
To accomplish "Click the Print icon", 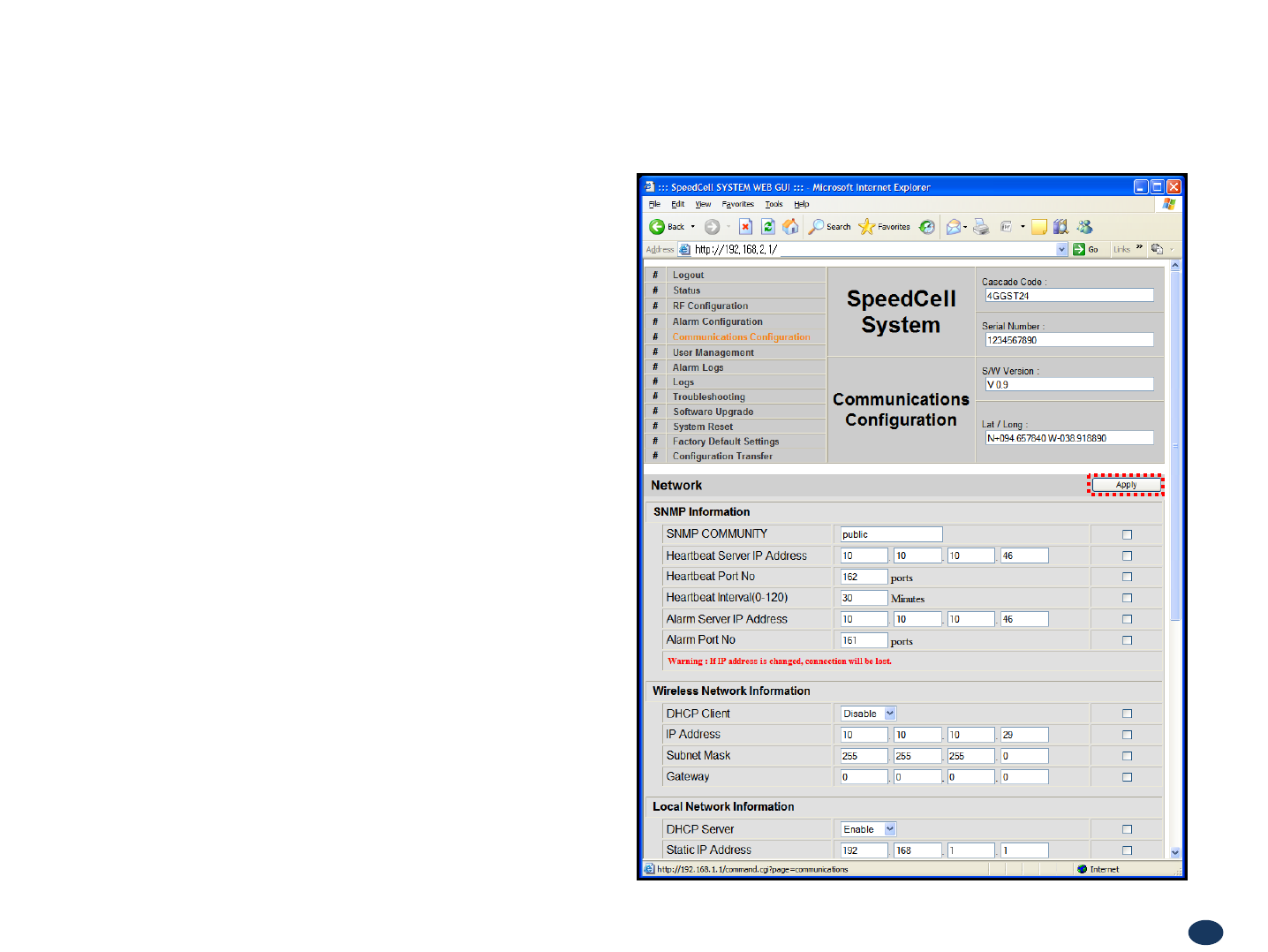I will (981, 227).
